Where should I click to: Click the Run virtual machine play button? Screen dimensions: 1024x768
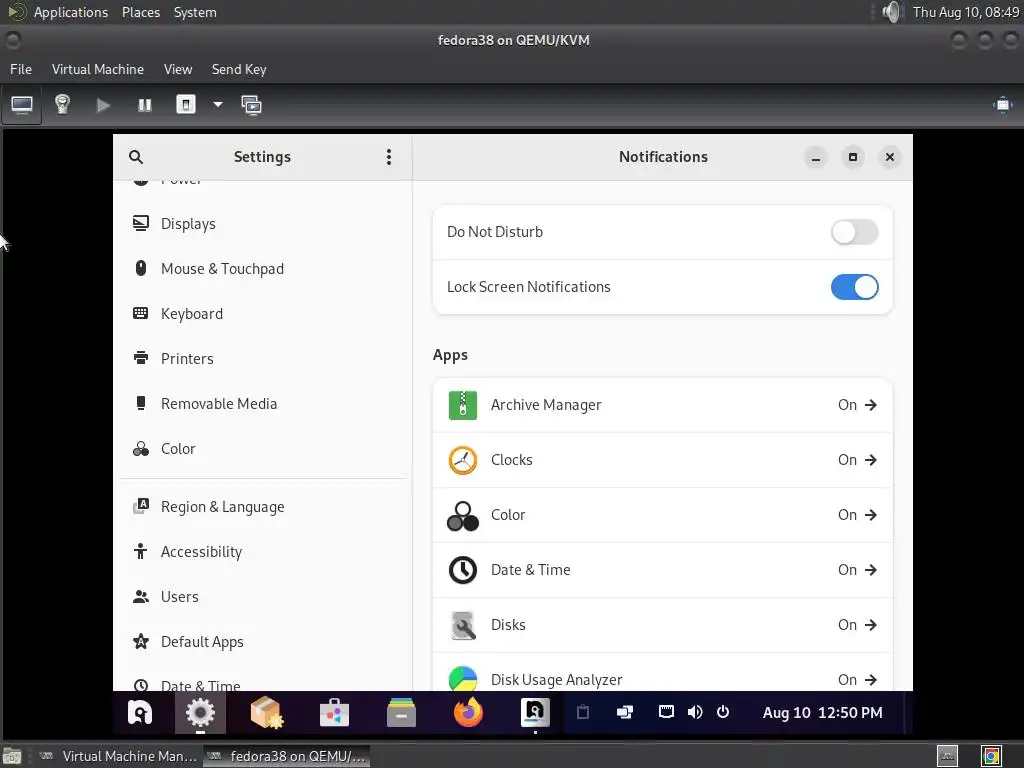(103, 105)
